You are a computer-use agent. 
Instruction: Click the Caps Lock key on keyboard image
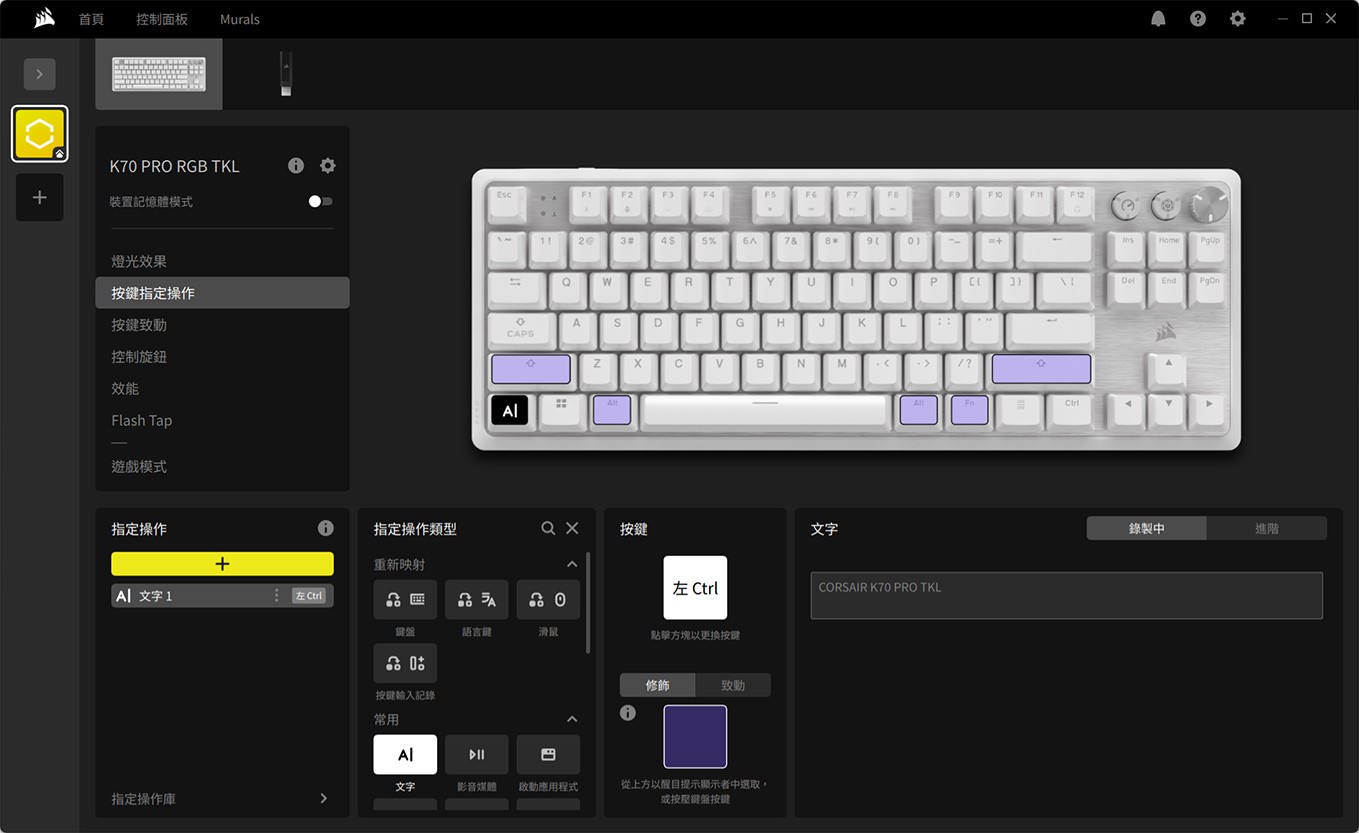click(520, 328)
